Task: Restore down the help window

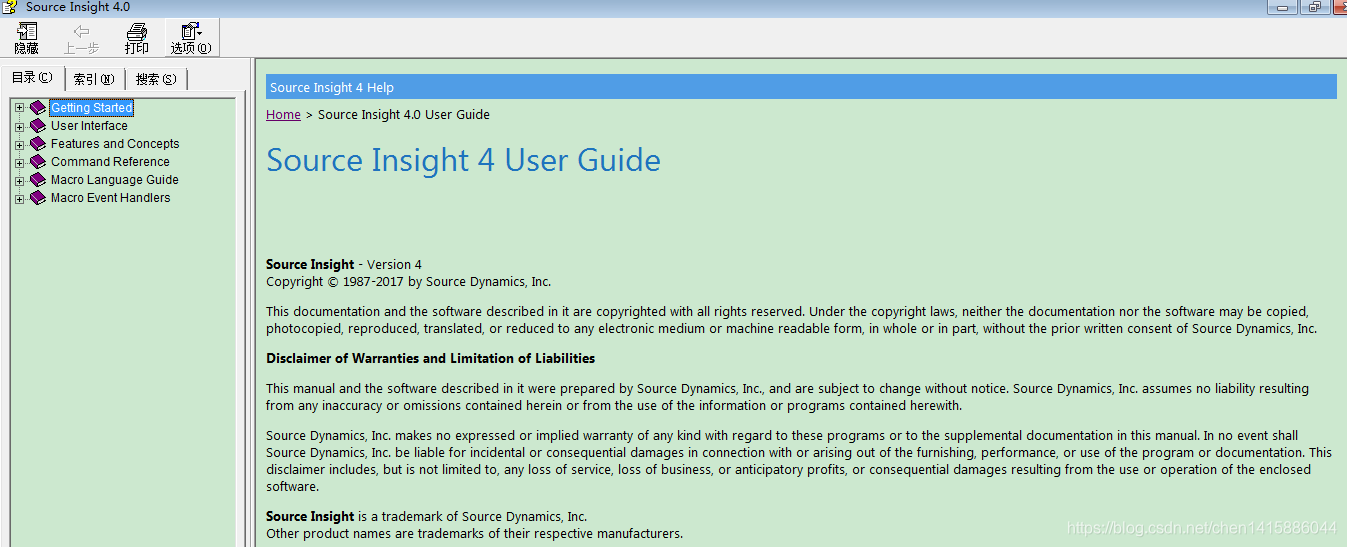Action: coord(1314,6)
